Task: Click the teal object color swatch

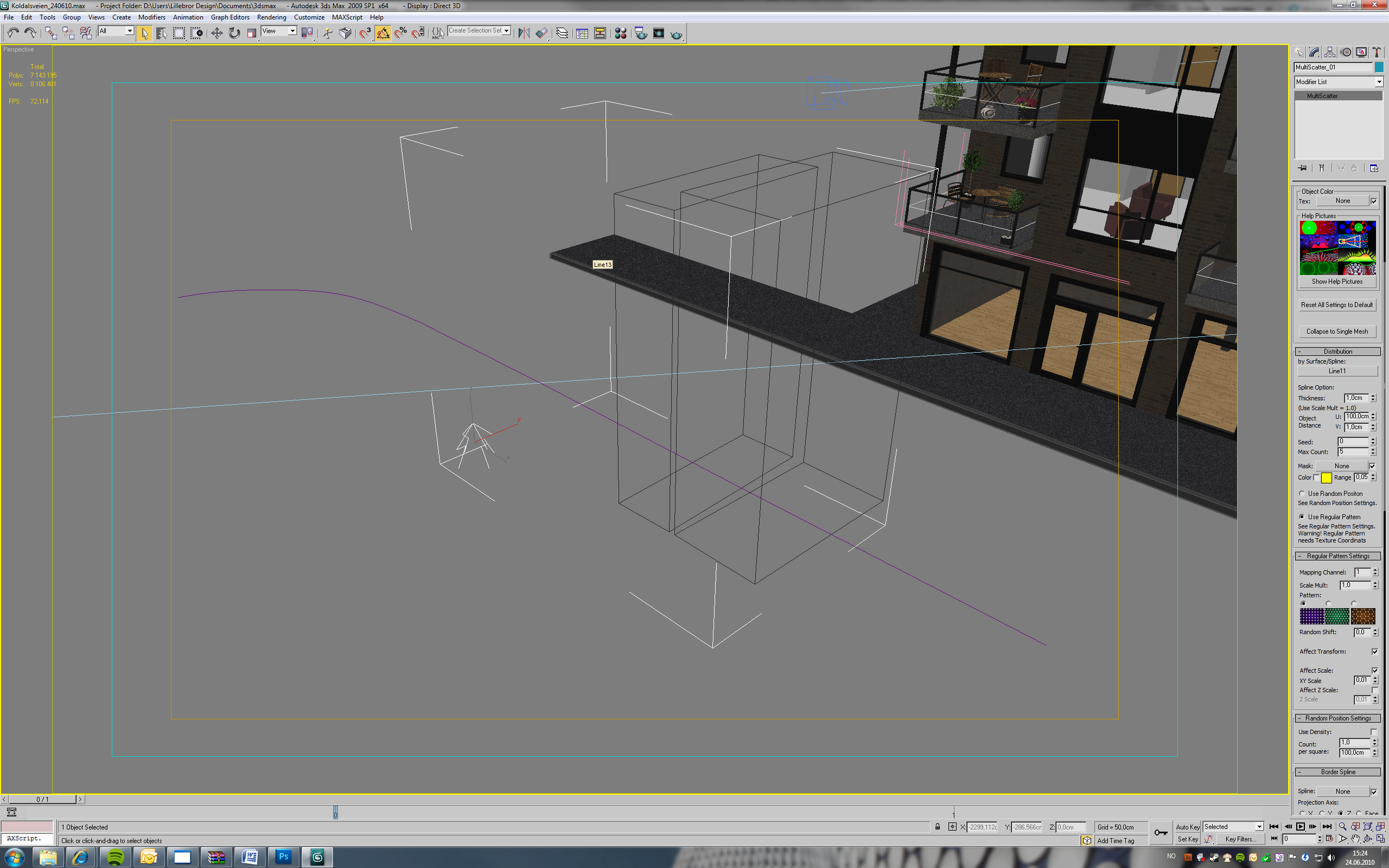Action: coord(1379,67)
